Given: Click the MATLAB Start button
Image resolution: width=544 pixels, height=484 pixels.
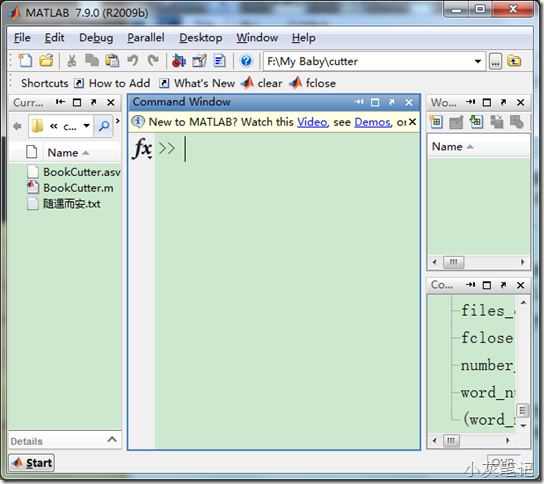Looking at the screenshot, I should pyautogui.click(x=32, y=463).
